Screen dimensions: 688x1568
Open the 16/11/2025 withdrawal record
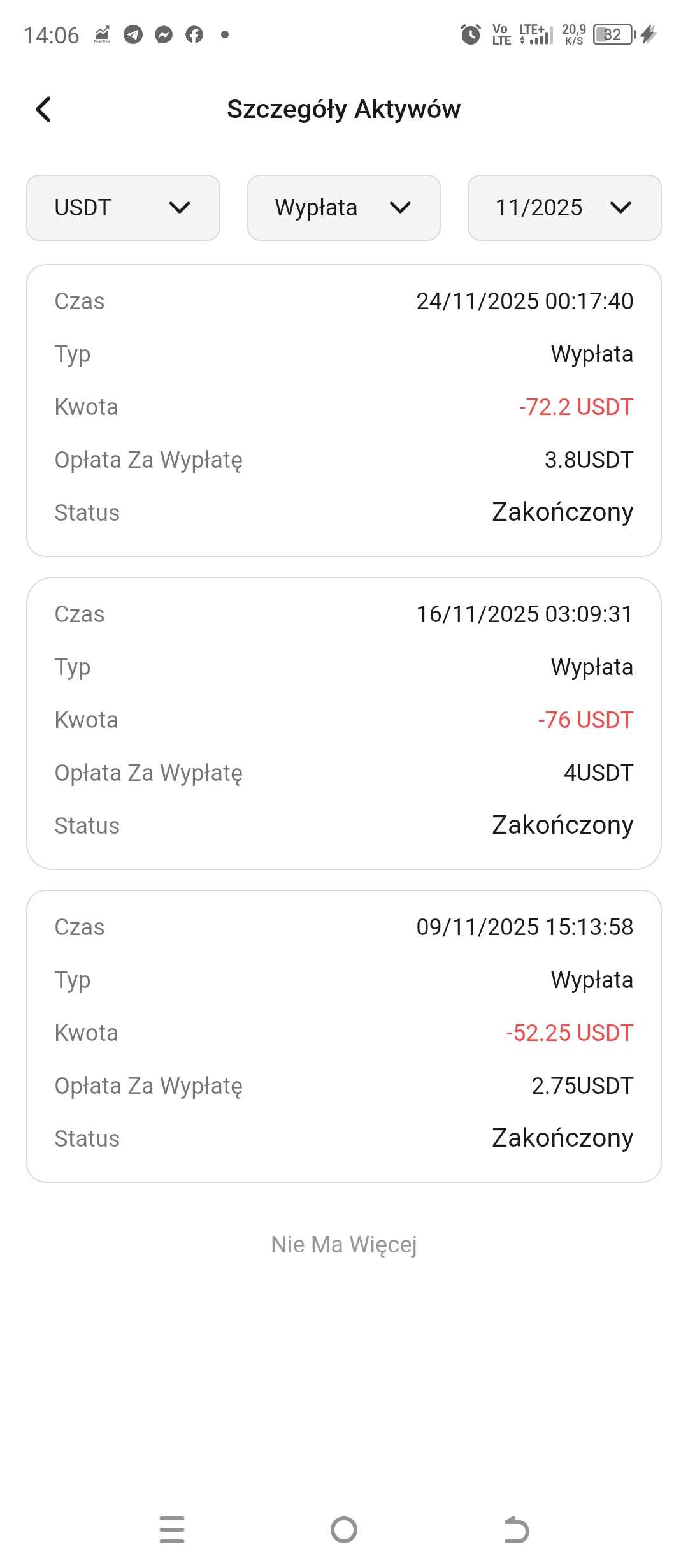tap(344, 723)
